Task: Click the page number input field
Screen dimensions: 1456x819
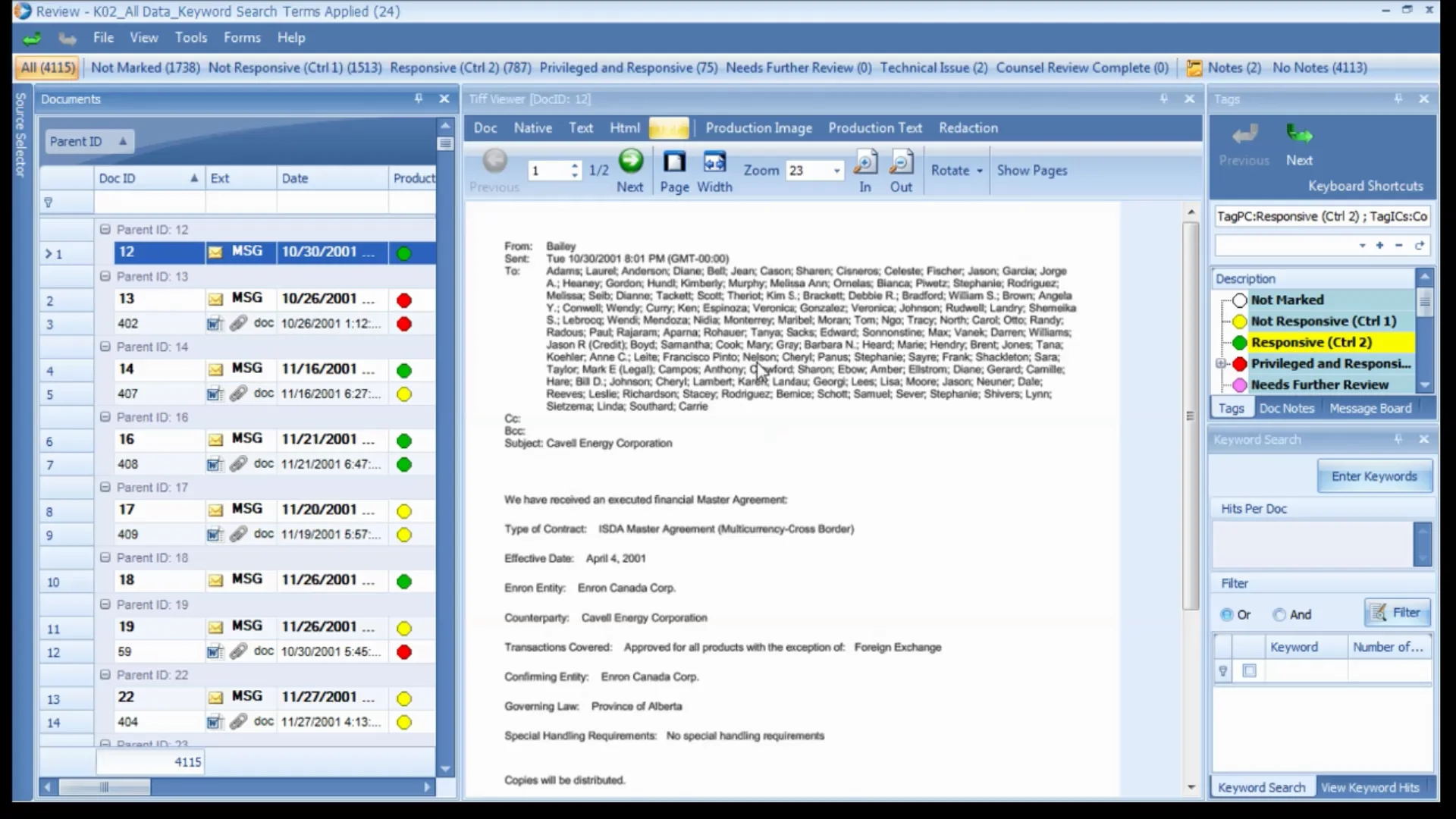Action: click(x=548, y=171)
